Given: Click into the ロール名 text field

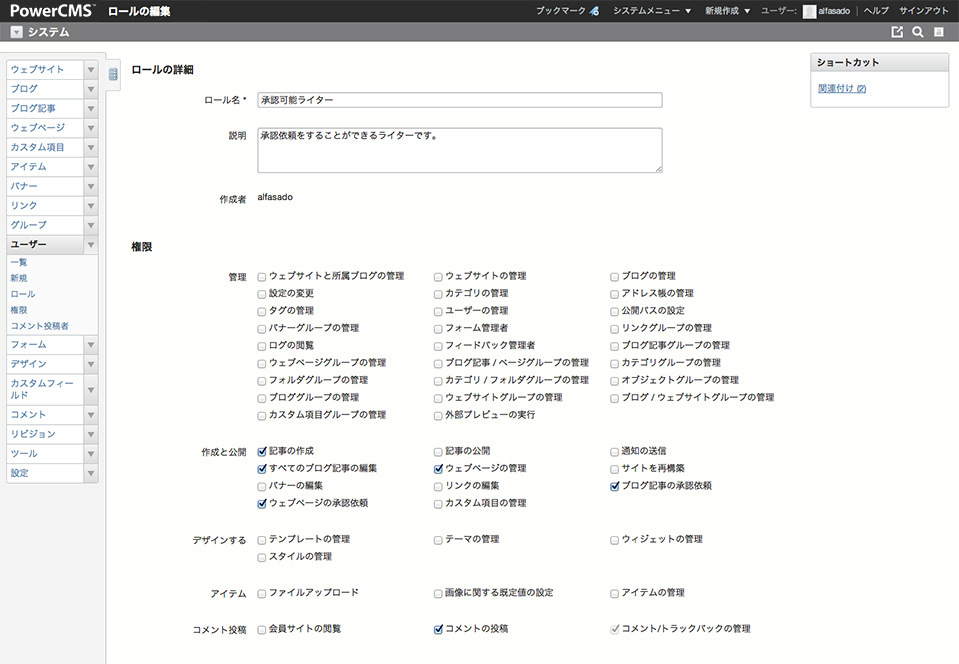Looking at the screenshot, I should coord(460,100).
